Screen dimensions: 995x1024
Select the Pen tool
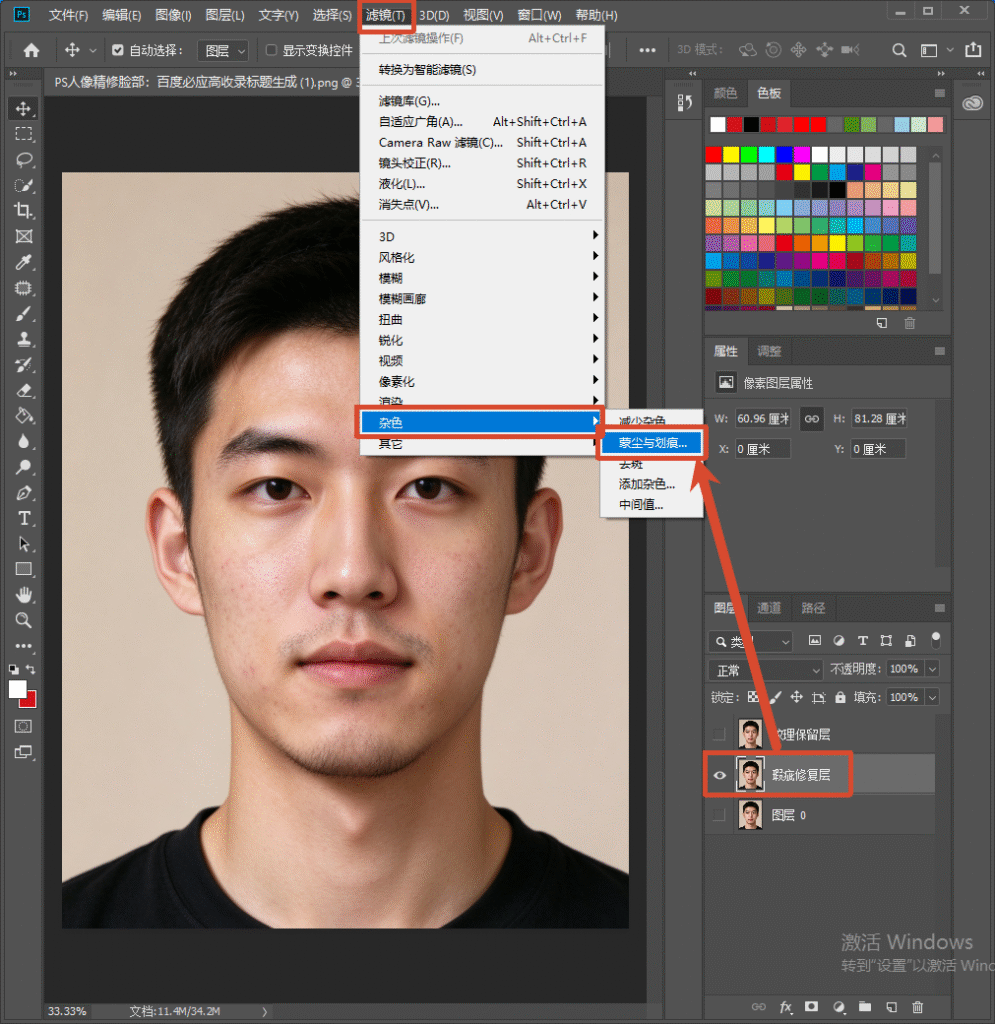pos(24,493)
